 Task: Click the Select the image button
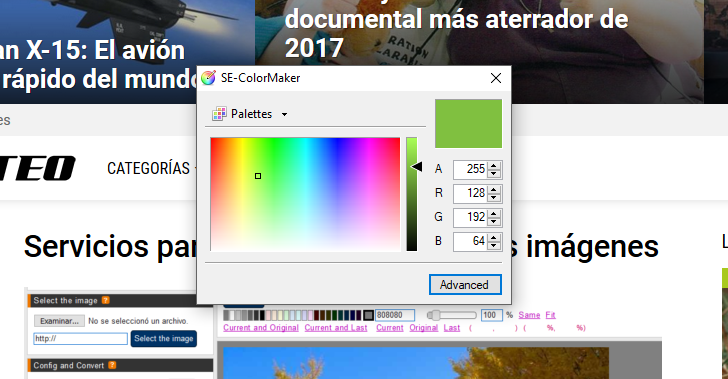[x=164, y=339]
